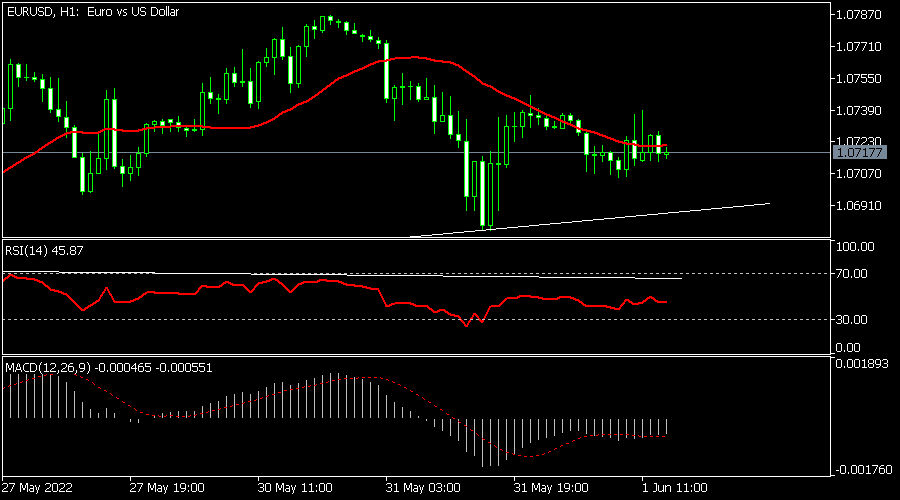Click RSI scale level 100.00
The width and height of the screenshot is (900, 500).
coord(855,247)
